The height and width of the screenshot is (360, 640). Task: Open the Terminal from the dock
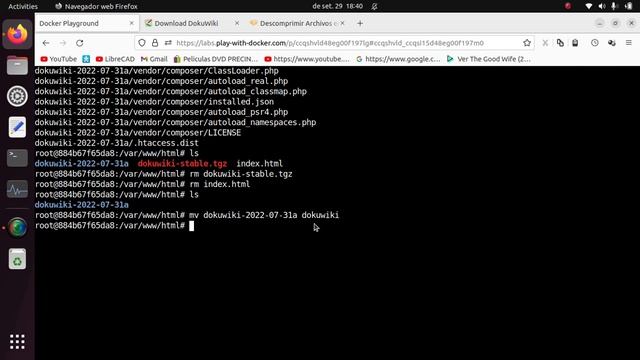pos(17,158)
